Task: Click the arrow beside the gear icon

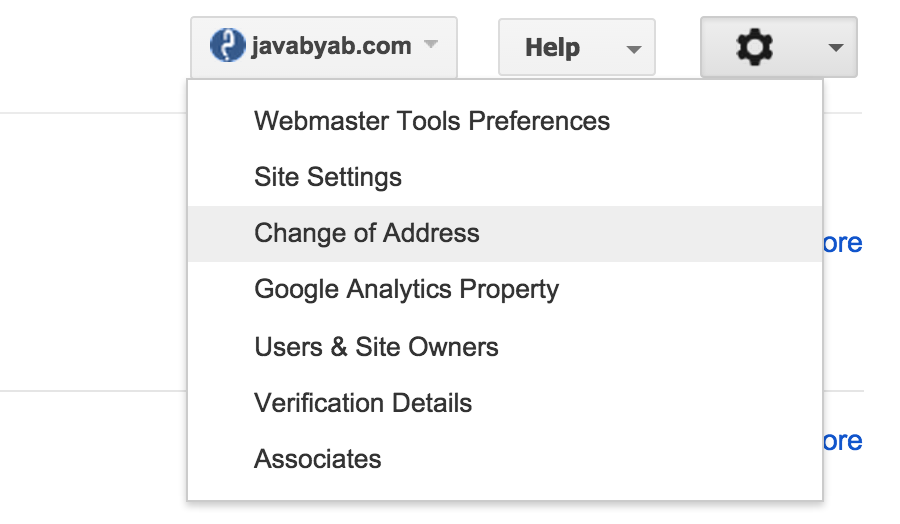Action: (836, 48)
